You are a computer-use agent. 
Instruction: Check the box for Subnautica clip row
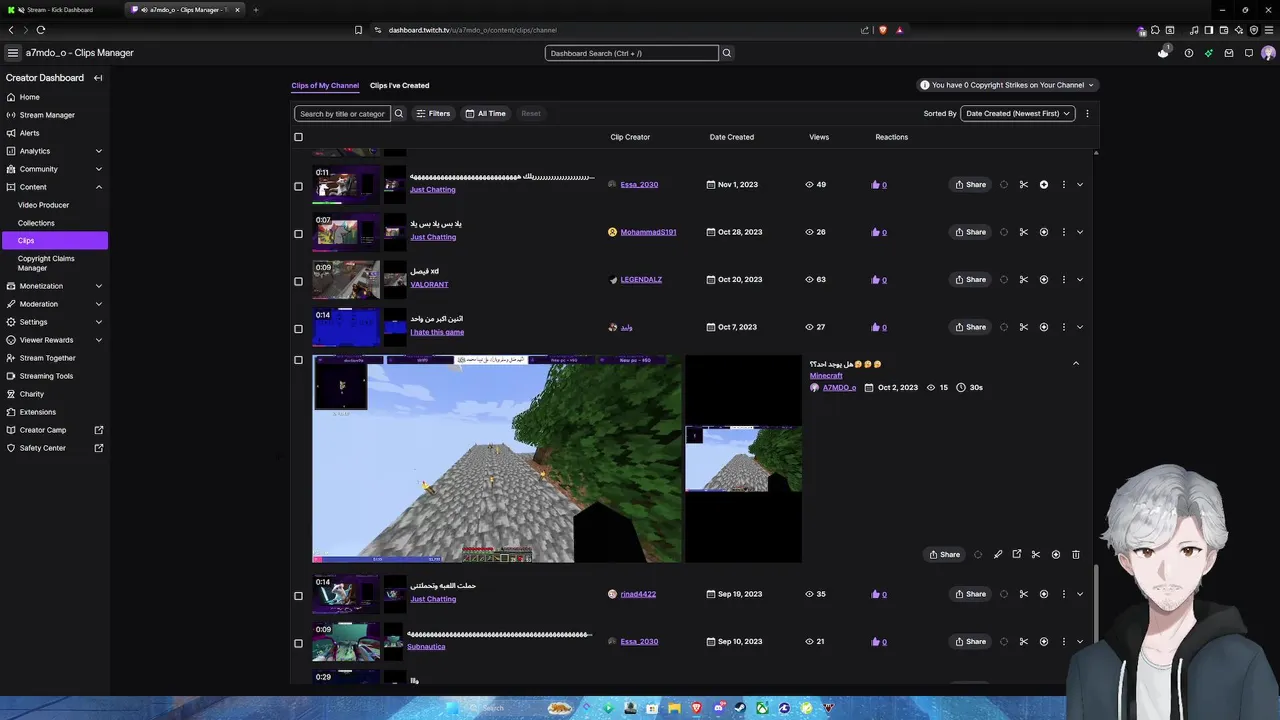[298, 643]
